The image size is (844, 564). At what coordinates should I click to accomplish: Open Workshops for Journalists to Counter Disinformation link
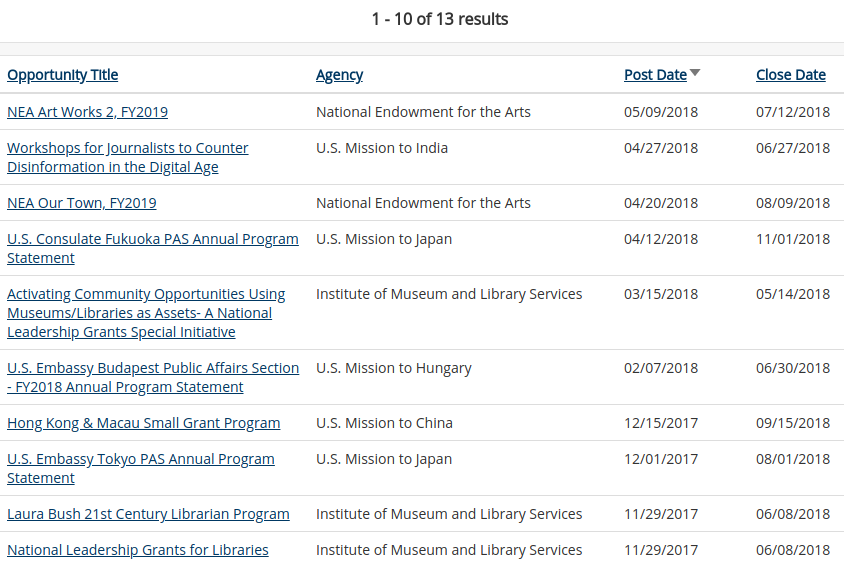[128, 157]
